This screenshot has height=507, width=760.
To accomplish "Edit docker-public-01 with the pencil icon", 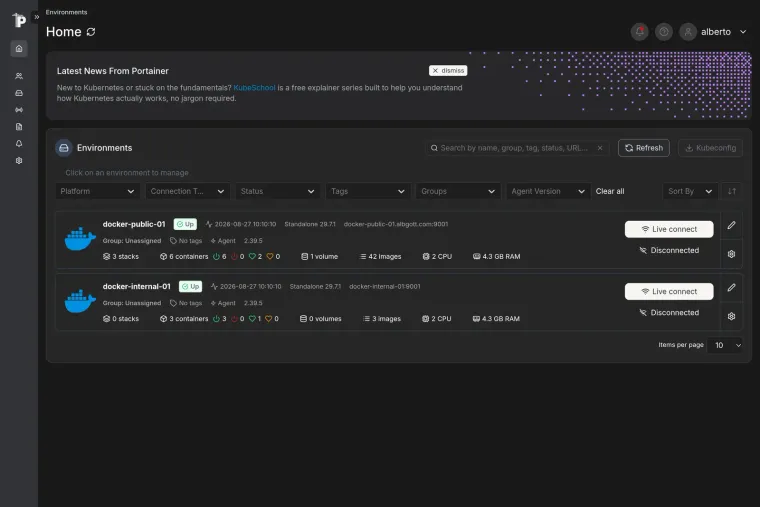I will (x=731, y=225).
